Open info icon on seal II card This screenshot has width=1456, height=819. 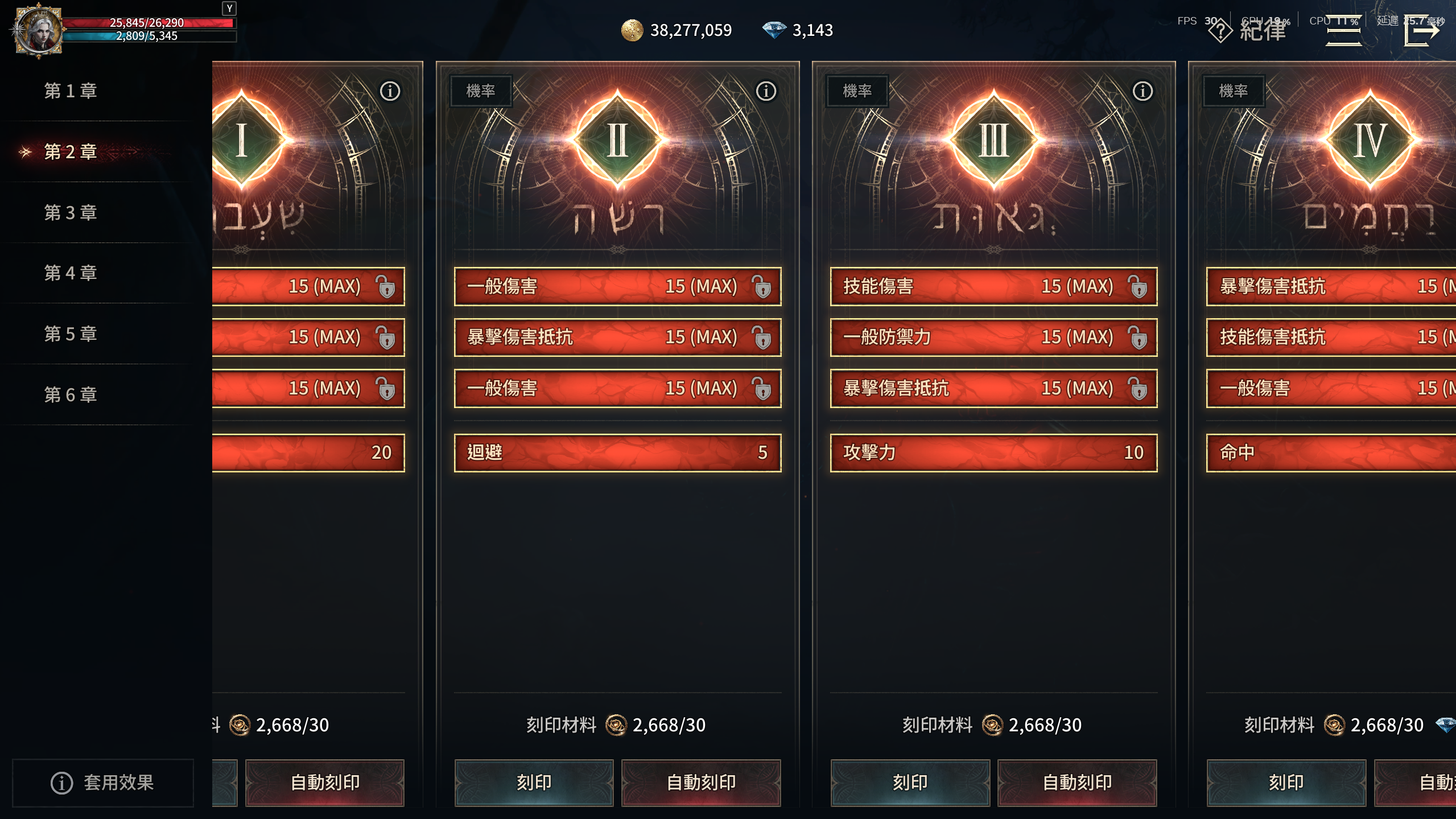tap(766, 91)
